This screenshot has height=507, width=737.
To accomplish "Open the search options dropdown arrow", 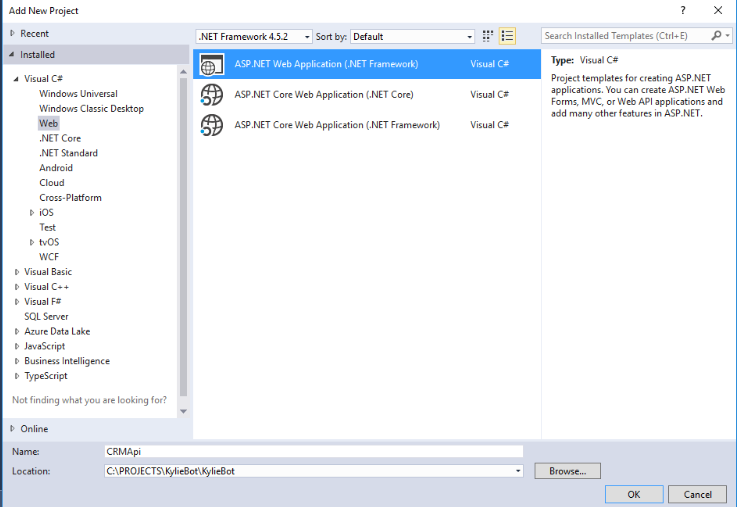I will [x=728, y=36].
